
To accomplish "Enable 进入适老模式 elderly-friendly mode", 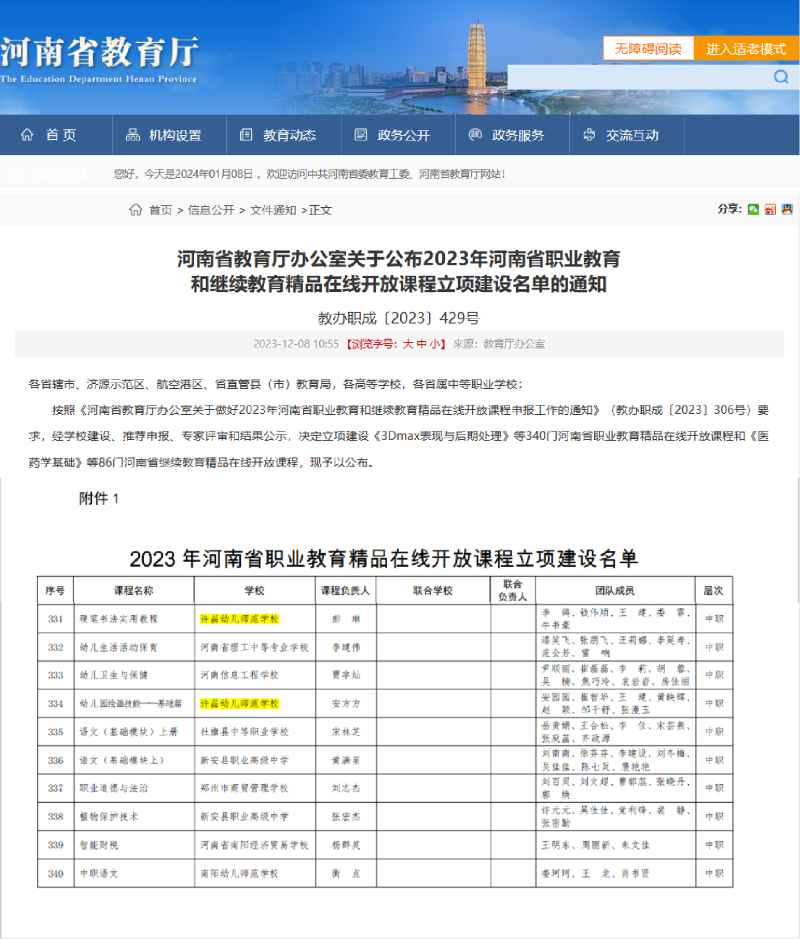I will click(746, 48).
